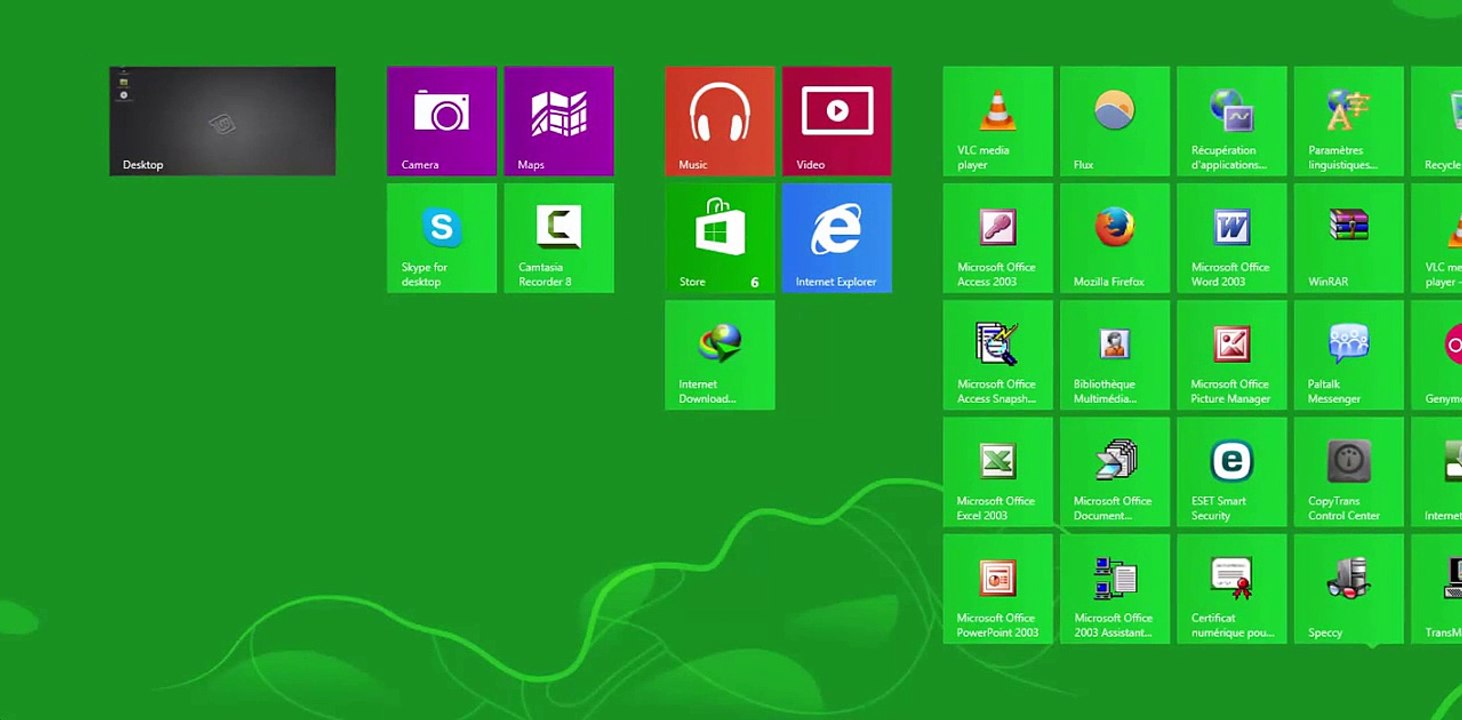The height and width of the screenshot is (720, 1462).
Task: Open the Windows Store tile
Action: click(720, 238)
